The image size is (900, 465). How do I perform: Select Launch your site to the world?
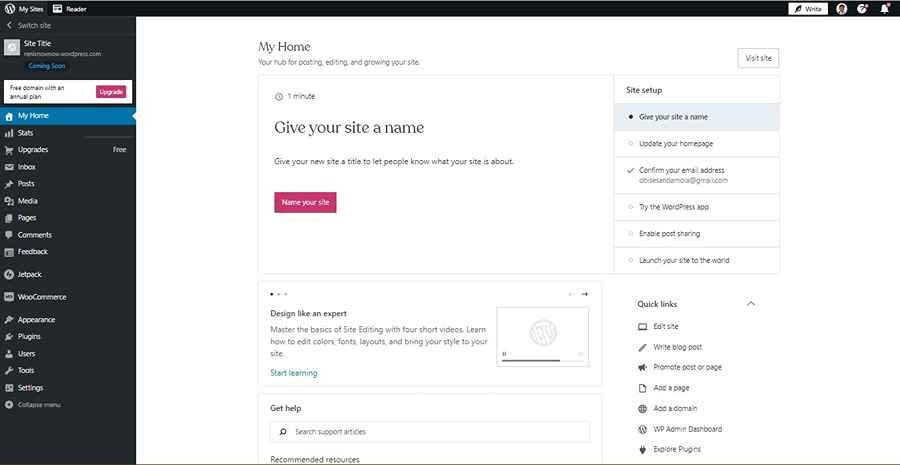(697, 260)
